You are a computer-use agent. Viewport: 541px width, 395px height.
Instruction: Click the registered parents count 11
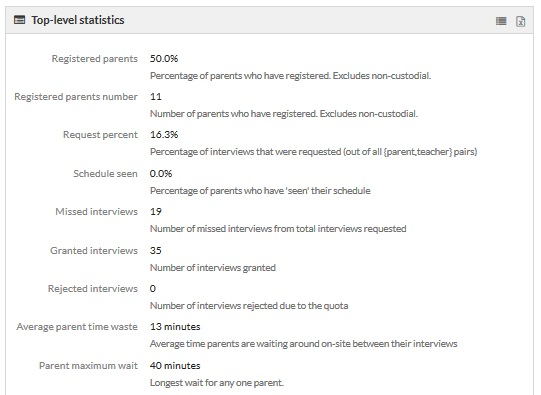pos(156,97)
